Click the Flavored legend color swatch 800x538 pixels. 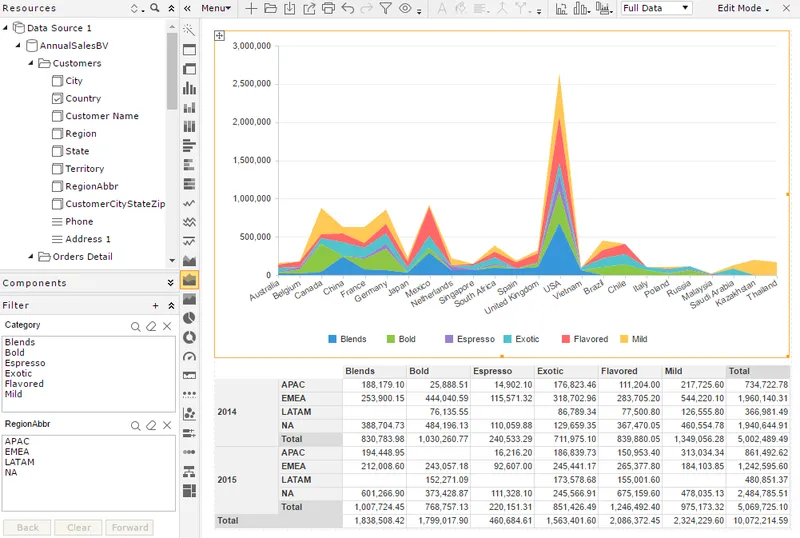565,339
